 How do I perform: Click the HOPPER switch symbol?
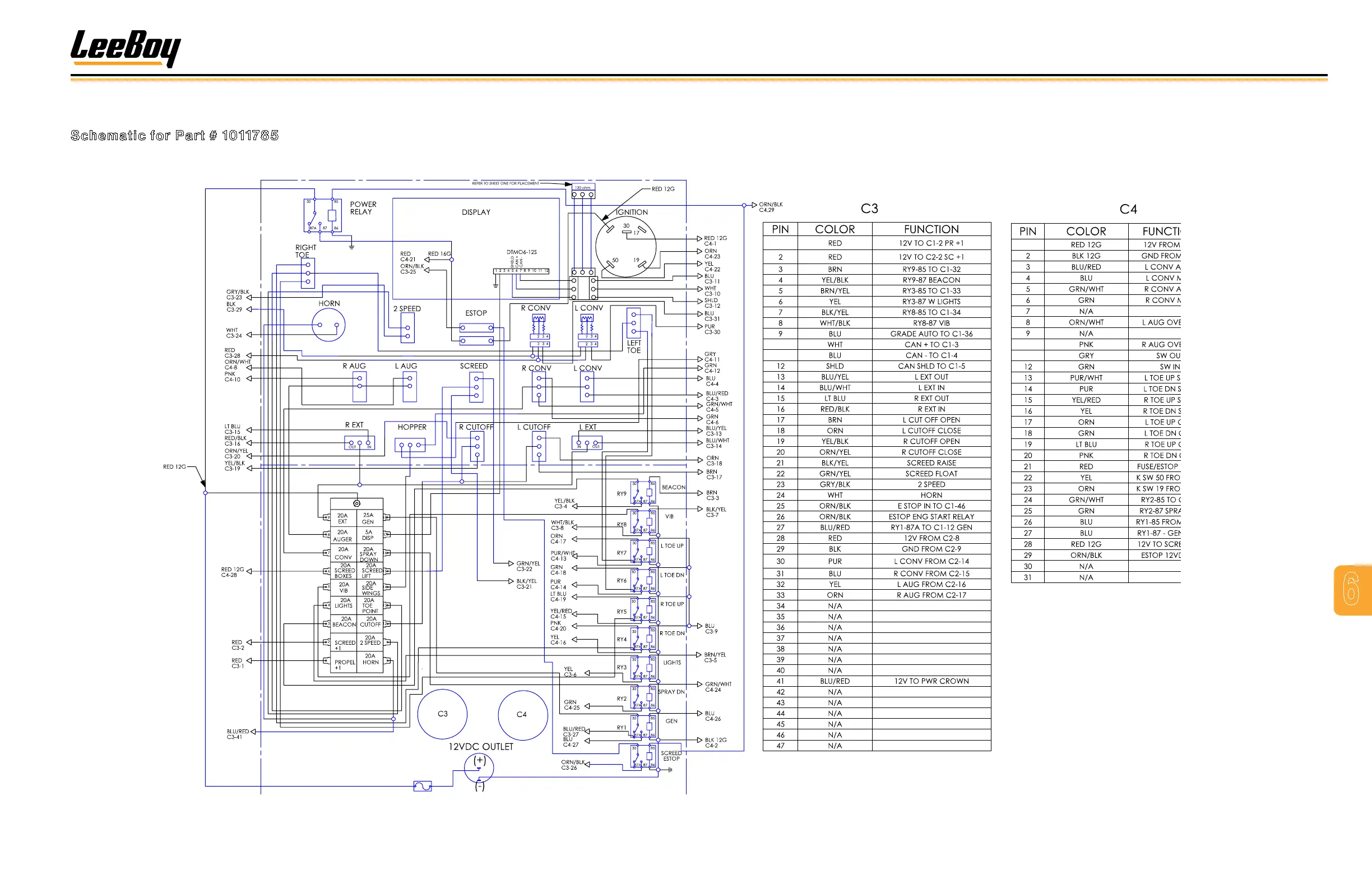pyautogui.click(x=410, y=445)
